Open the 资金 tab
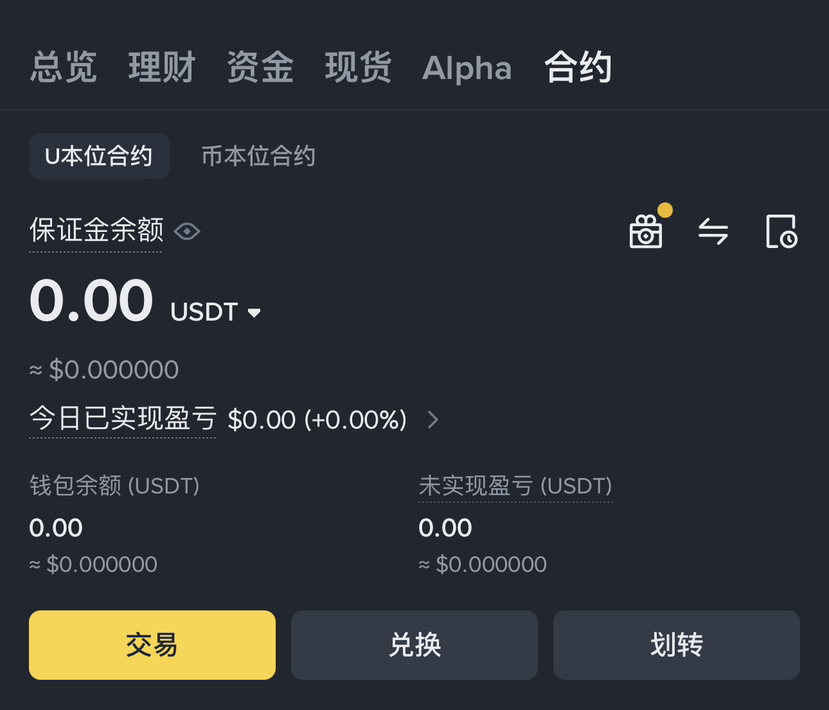The image size is (829, 710). (260, 68)
